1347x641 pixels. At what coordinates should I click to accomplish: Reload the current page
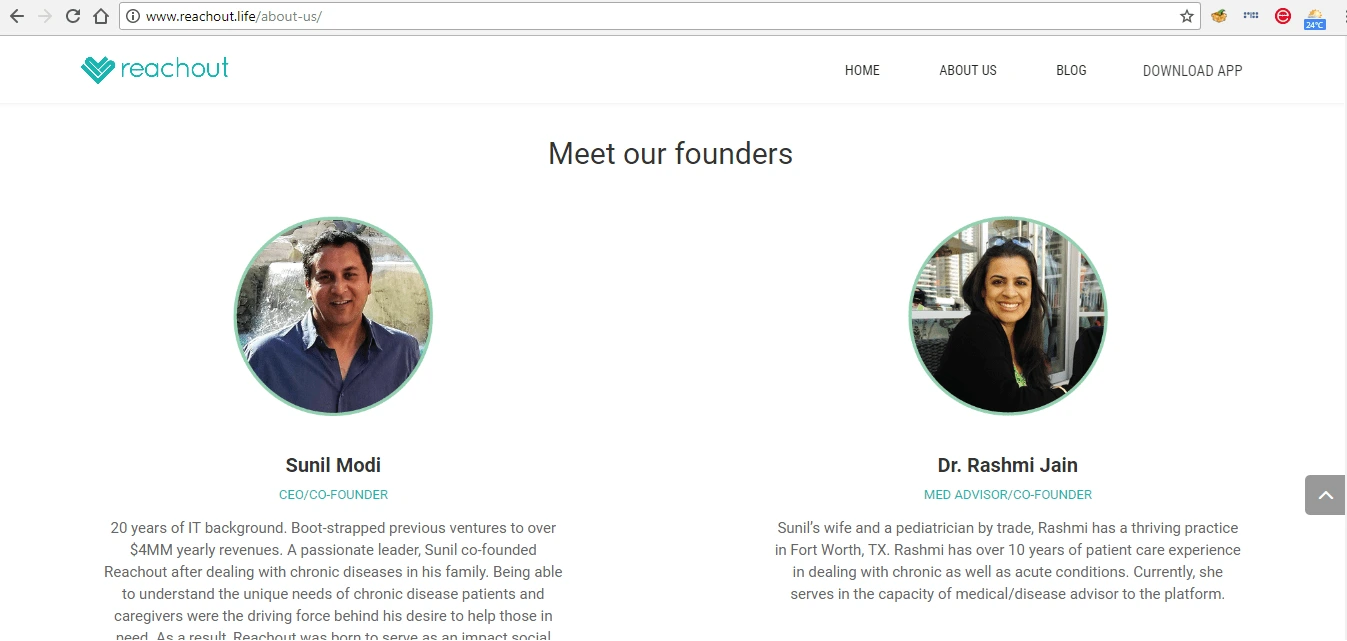pyautogui.click(x=71, y=16)
